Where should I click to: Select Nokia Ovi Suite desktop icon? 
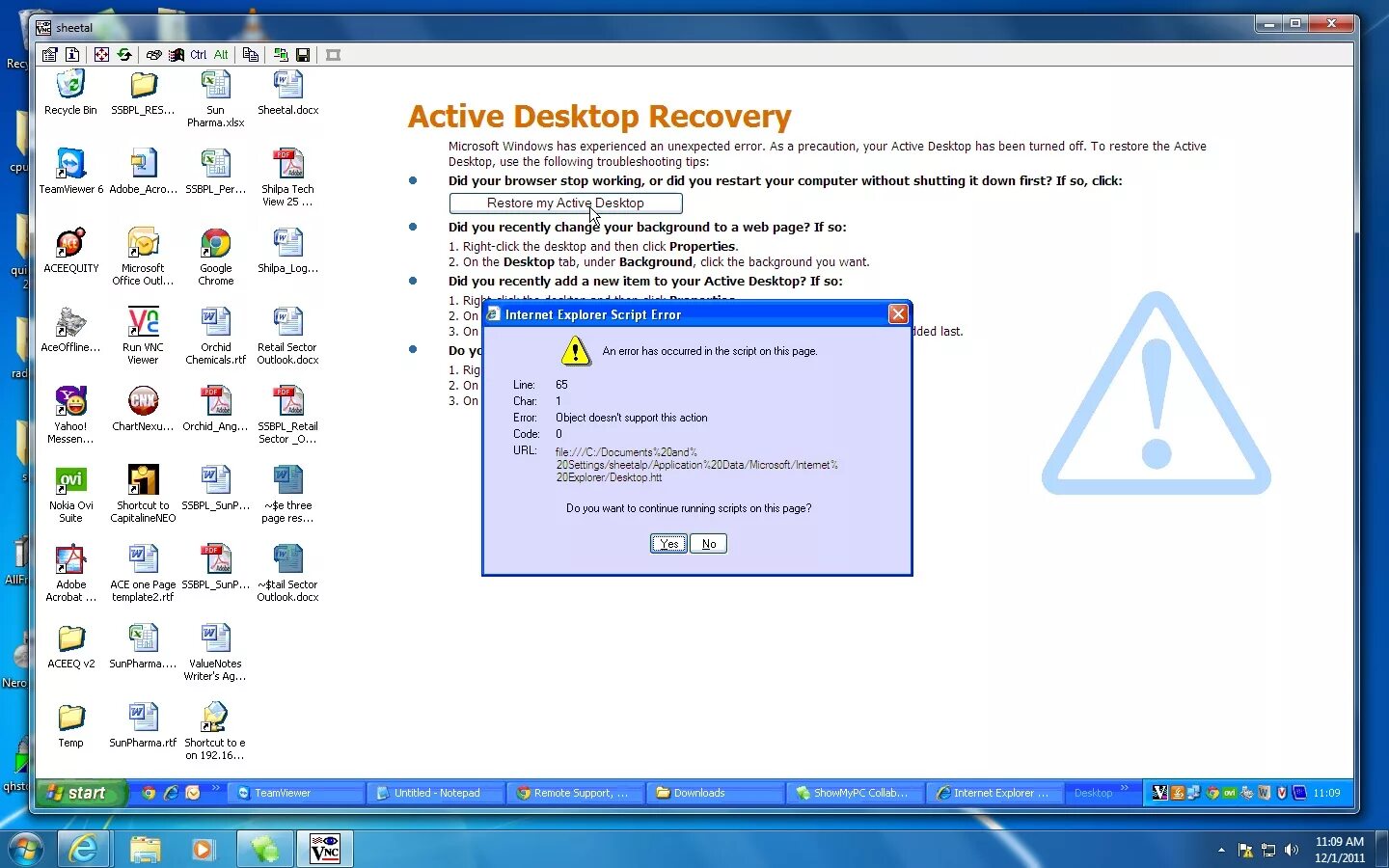(x=70, y=494)
